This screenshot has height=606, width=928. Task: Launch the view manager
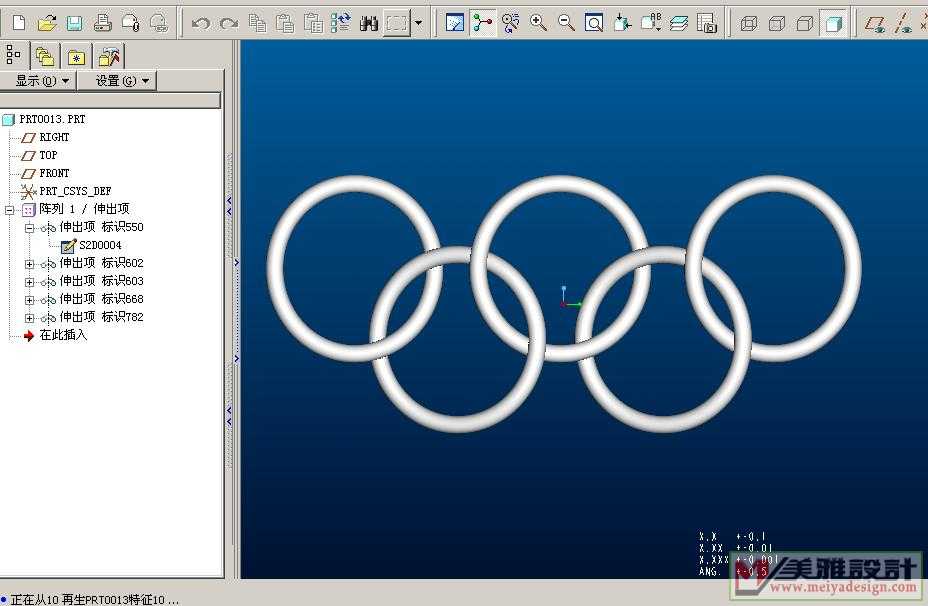click(707, 23)
